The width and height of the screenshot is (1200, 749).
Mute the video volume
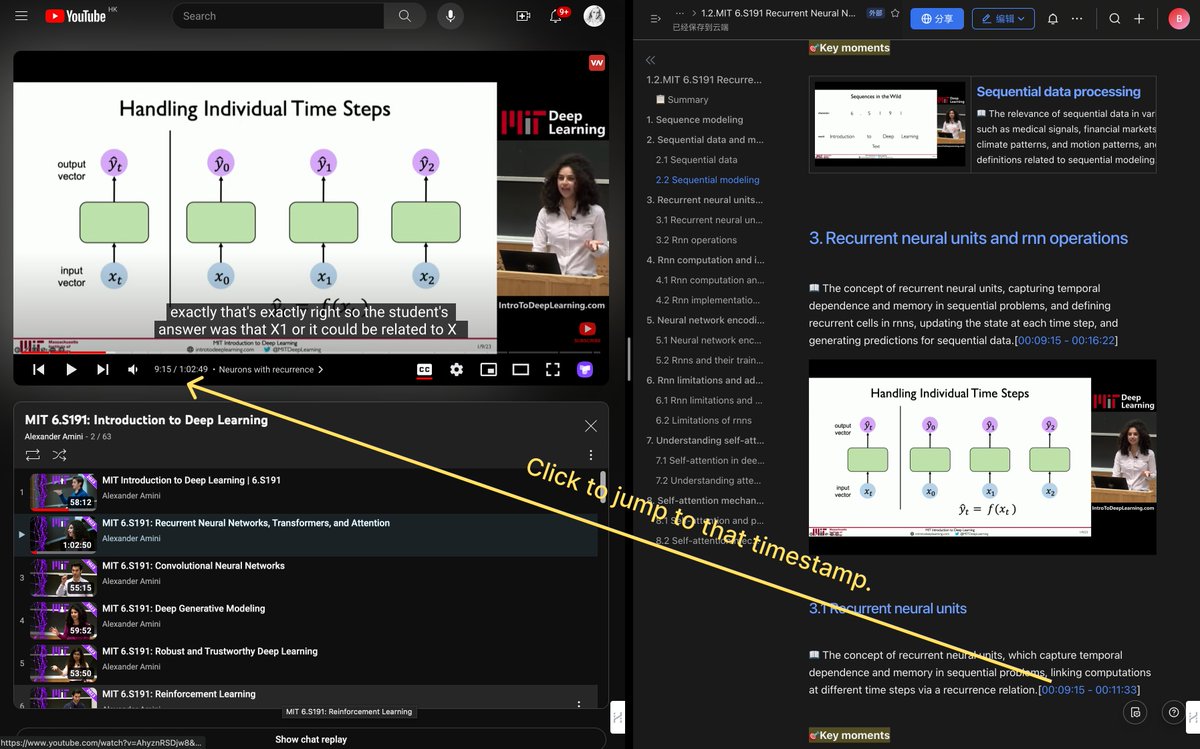(133, 369)
